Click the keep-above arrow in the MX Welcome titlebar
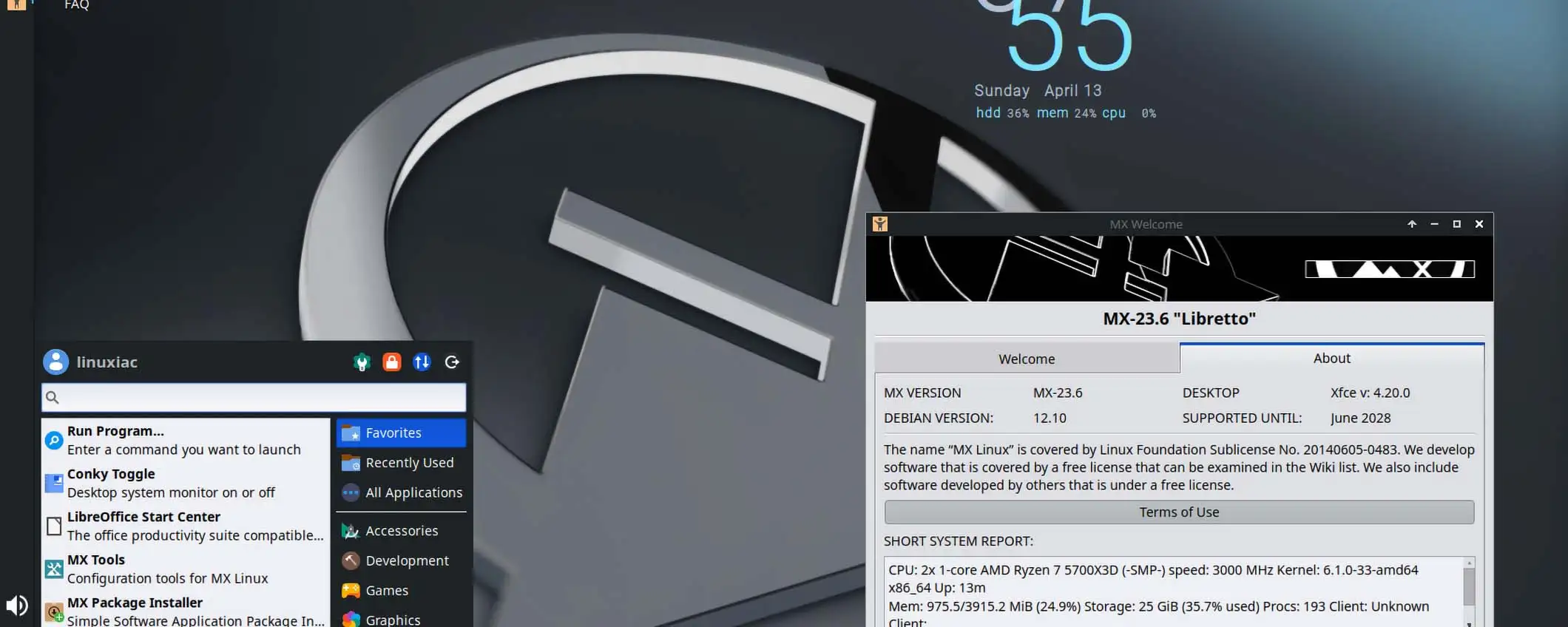Image resolution: width=1568 pixels, height=627 pixels. [1412, 224]
